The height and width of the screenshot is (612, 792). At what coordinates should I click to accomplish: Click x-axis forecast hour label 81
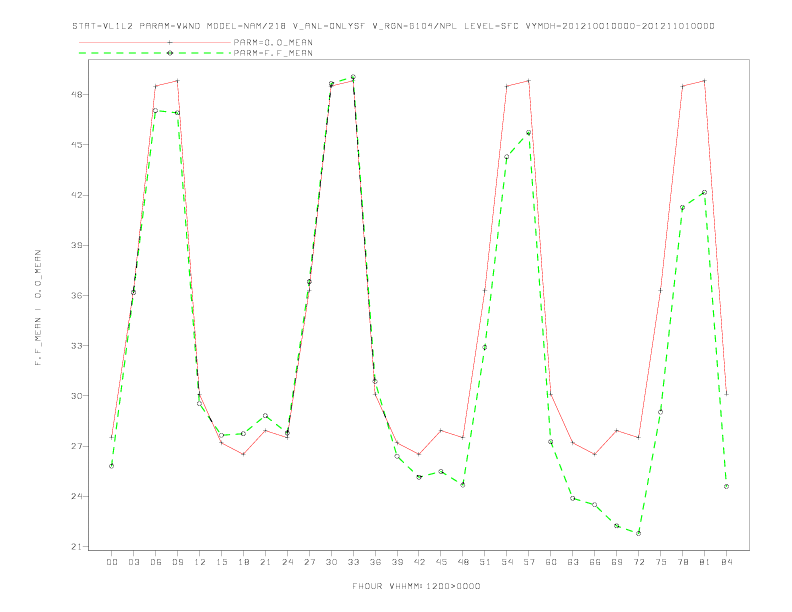pyautogui.click(x=705, y=562)
